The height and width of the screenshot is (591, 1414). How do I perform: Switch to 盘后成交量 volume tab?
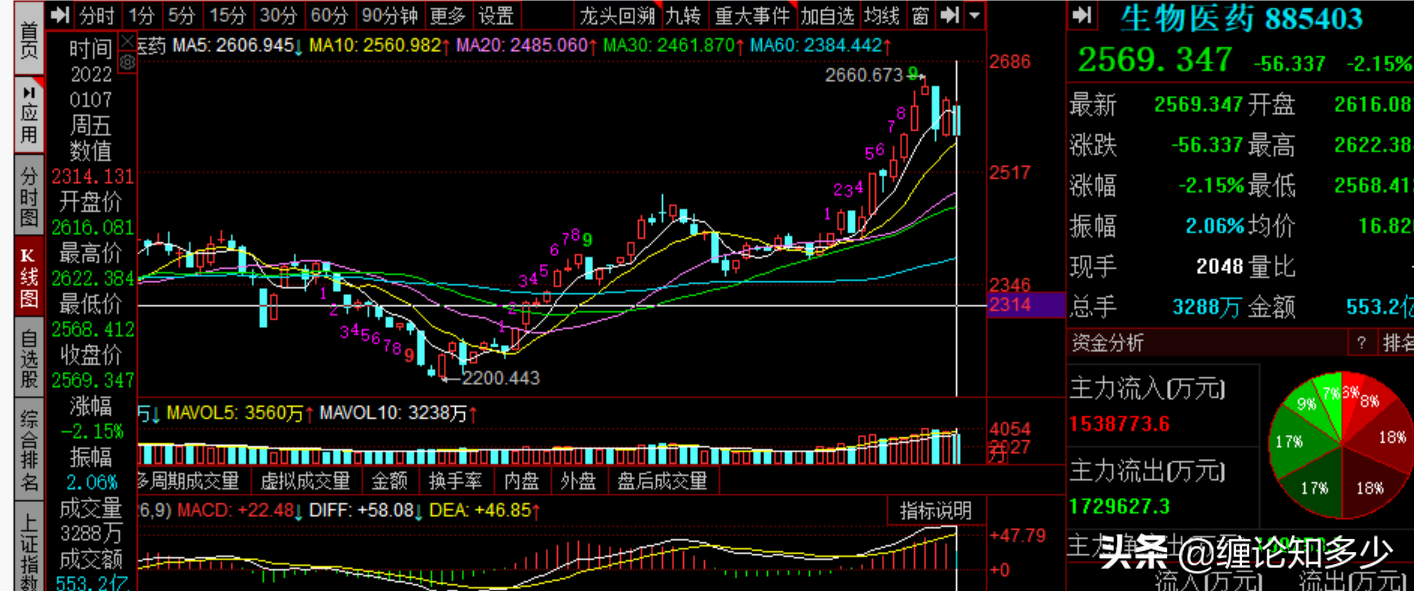662,481
